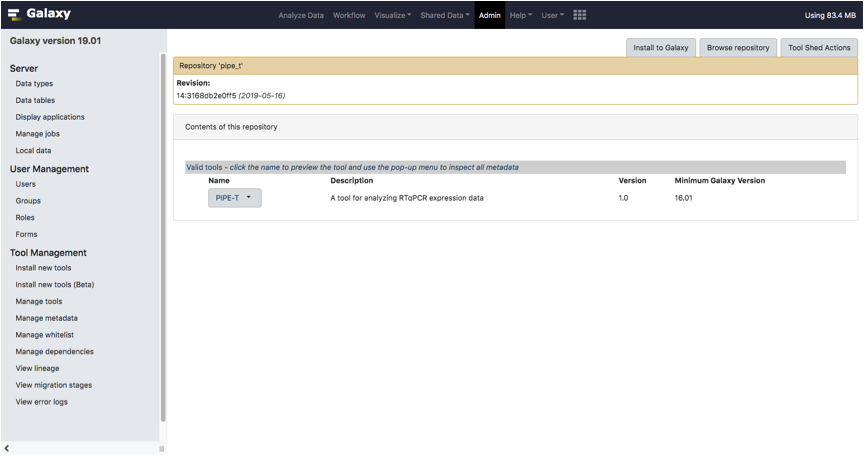
Task: Click the left panel resize handle icon
Action: click(x=161, y=449)
